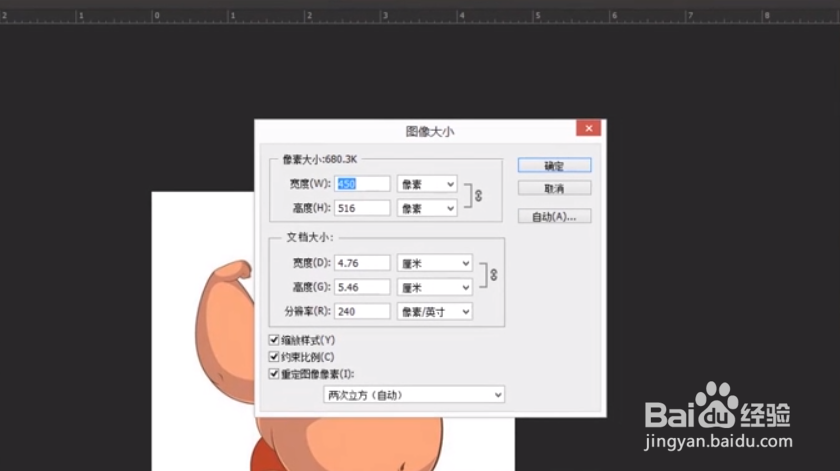840x471 pixels.
Task: Open the 厘米 unit dropdown for 高度(G)
Action: [x=434, y=287]
